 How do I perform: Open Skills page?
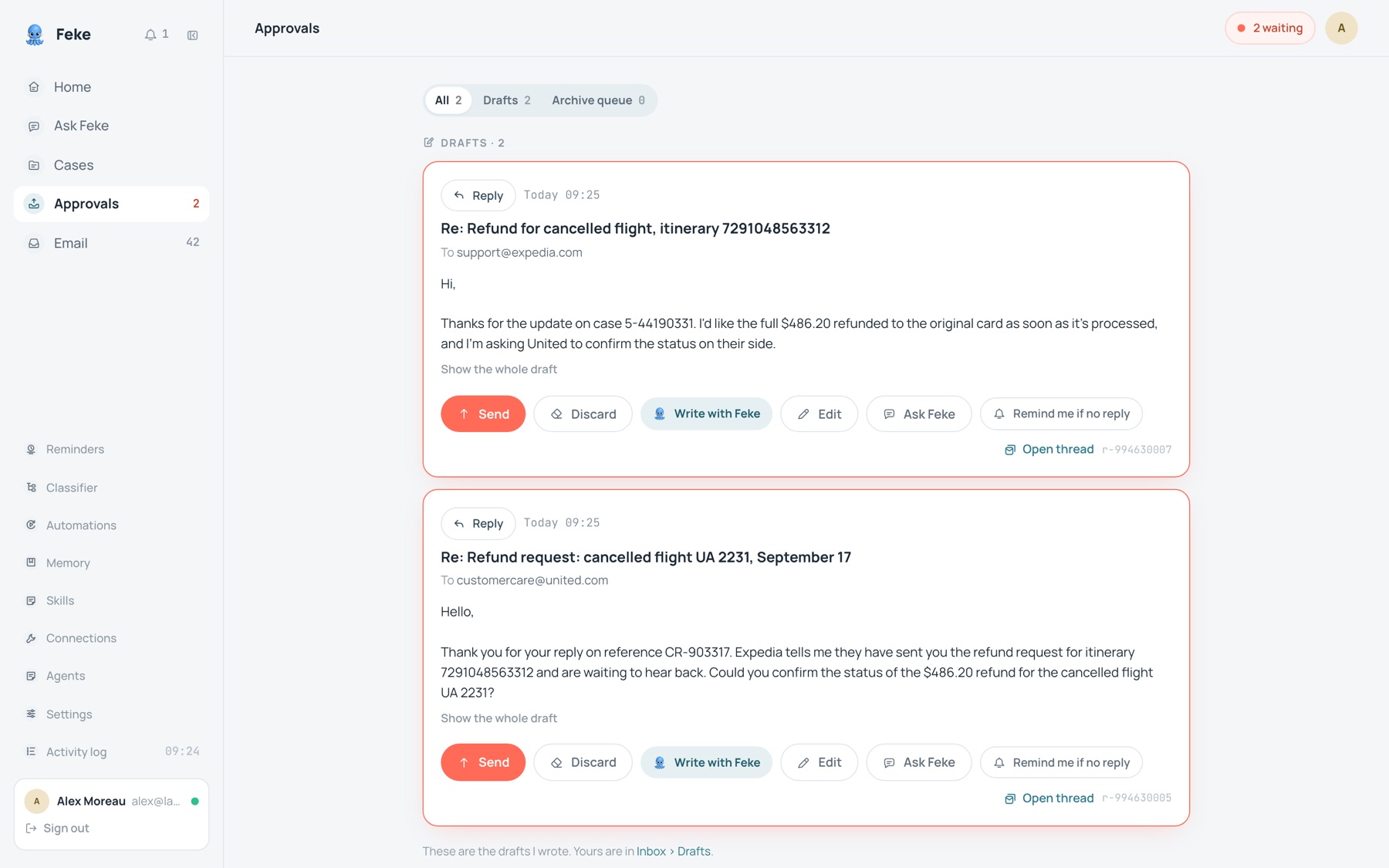[111, 600]
